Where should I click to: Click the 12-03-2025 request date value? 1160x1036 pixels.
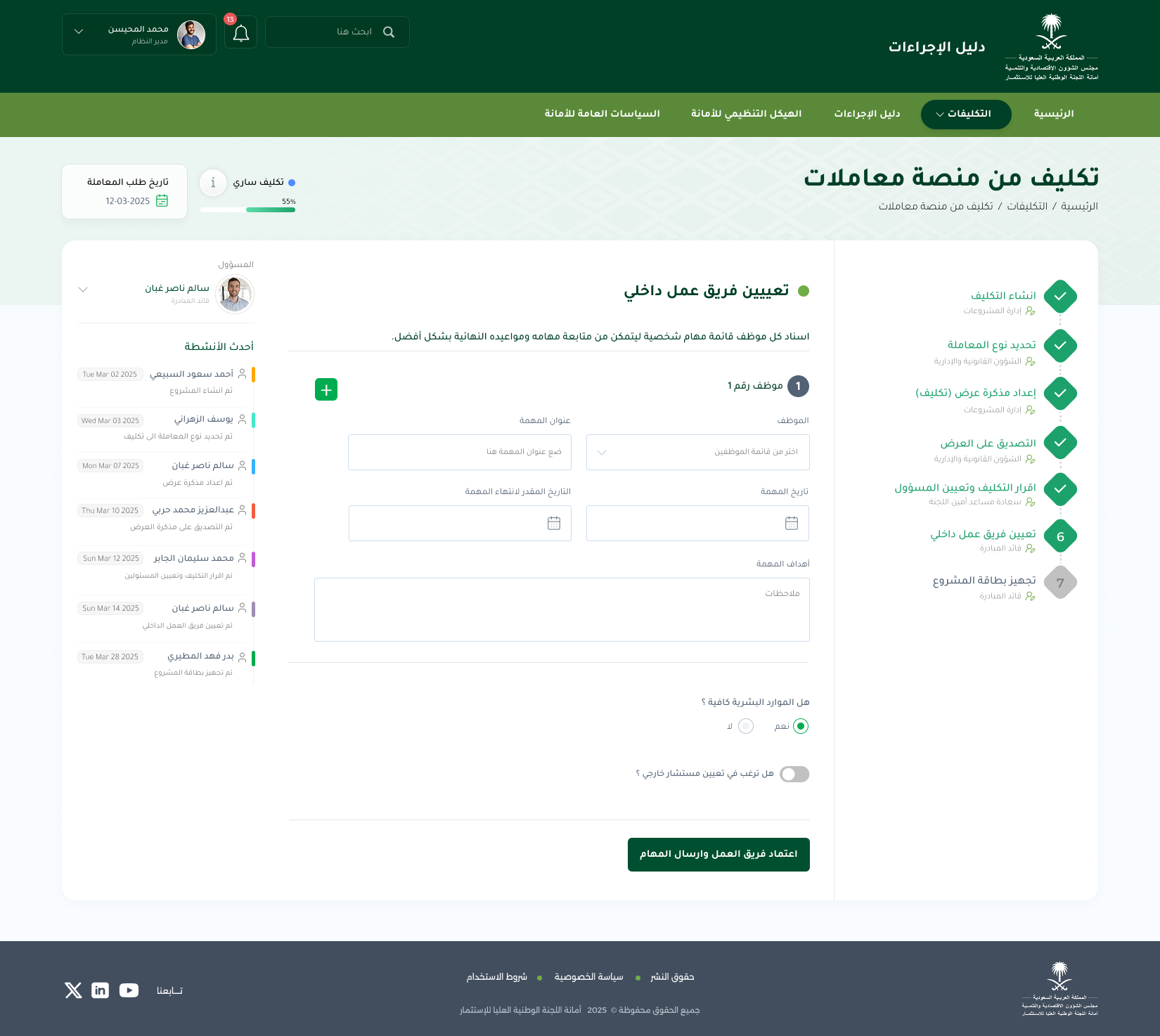tap(128, 202)
